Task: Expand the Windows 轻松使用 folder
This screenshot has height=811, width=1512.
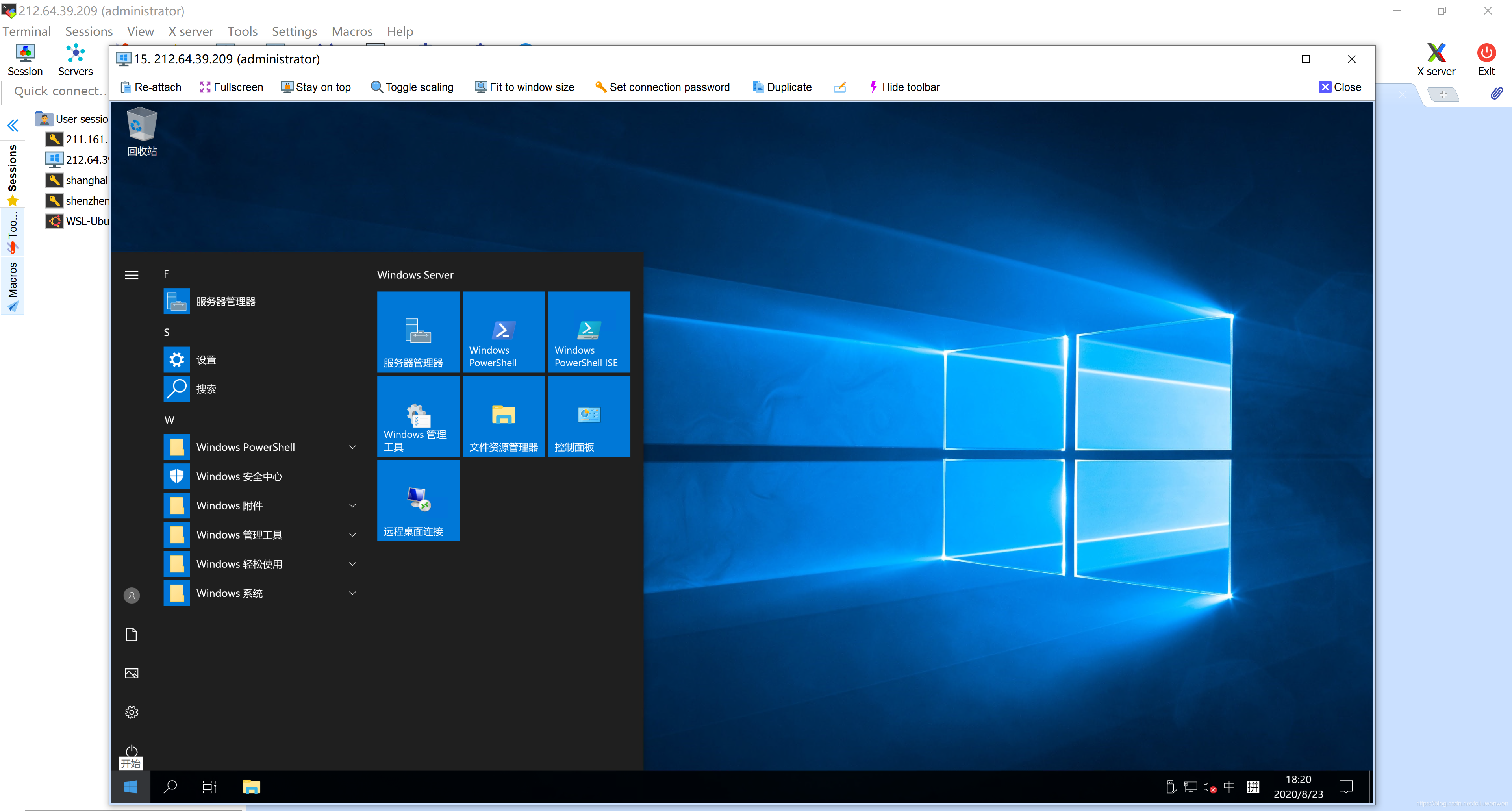Action: pos(261,564)
